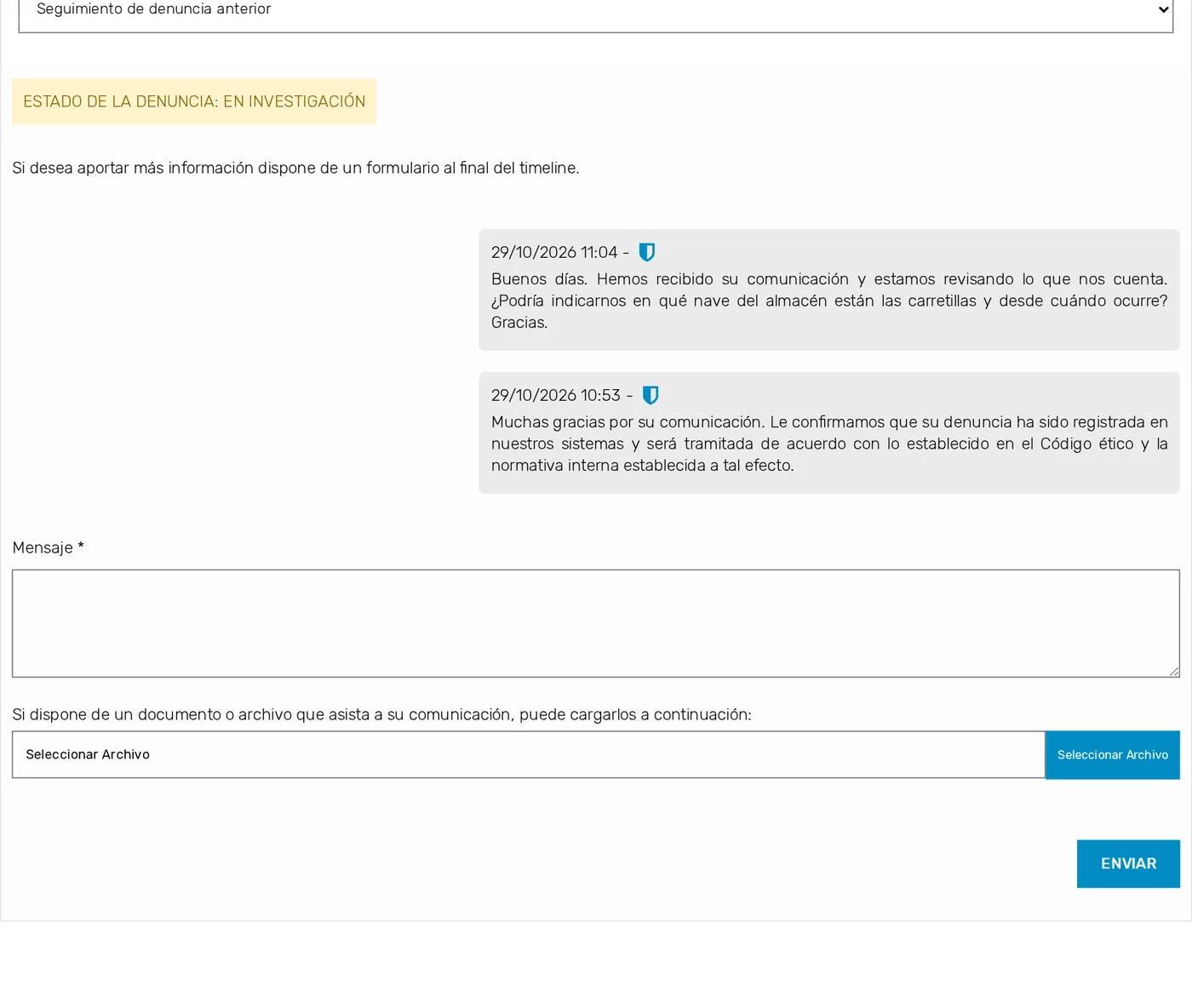
Task: Click the shield icon on the 11:04 message
Action: point(647,252)
